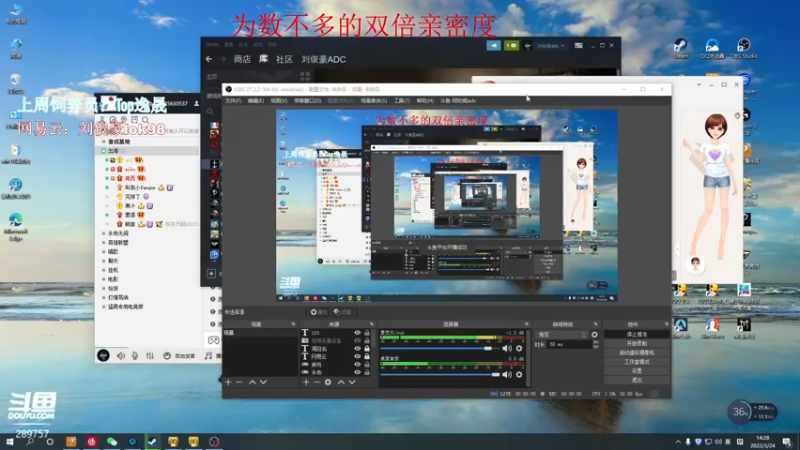The width and height of the screenshot is (800, 450).
Task: Toggle visibility of 网易云 text source
Action: pos(357,356)
